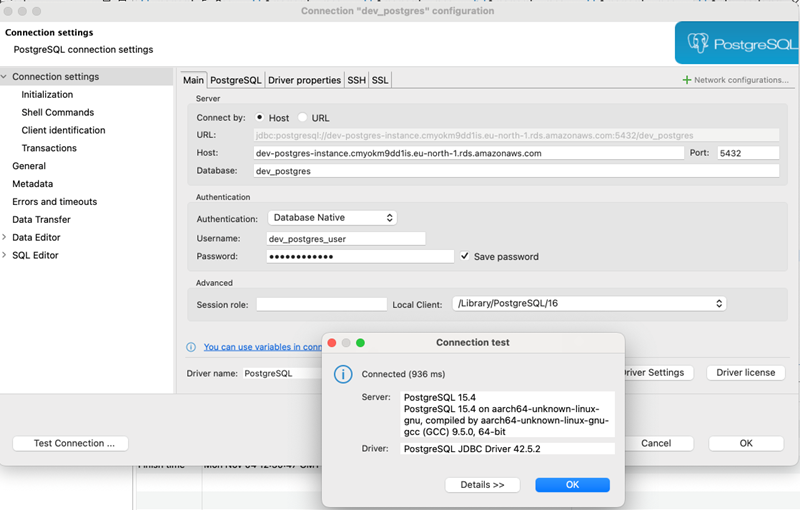Open the 'You can use variables' link
Viewport: 800px width, 510px height.
pos(263,347)
